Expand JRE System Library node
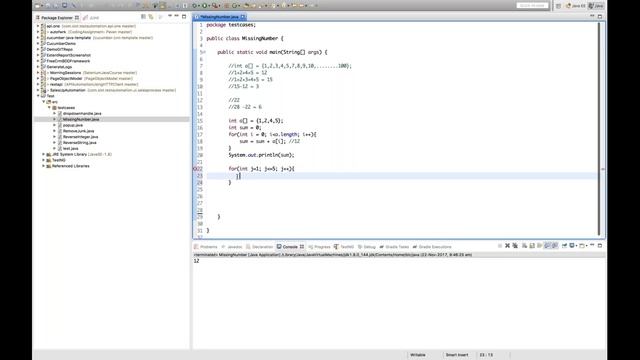The height and width of the screenshot is (360, 640). click(44, 154)
